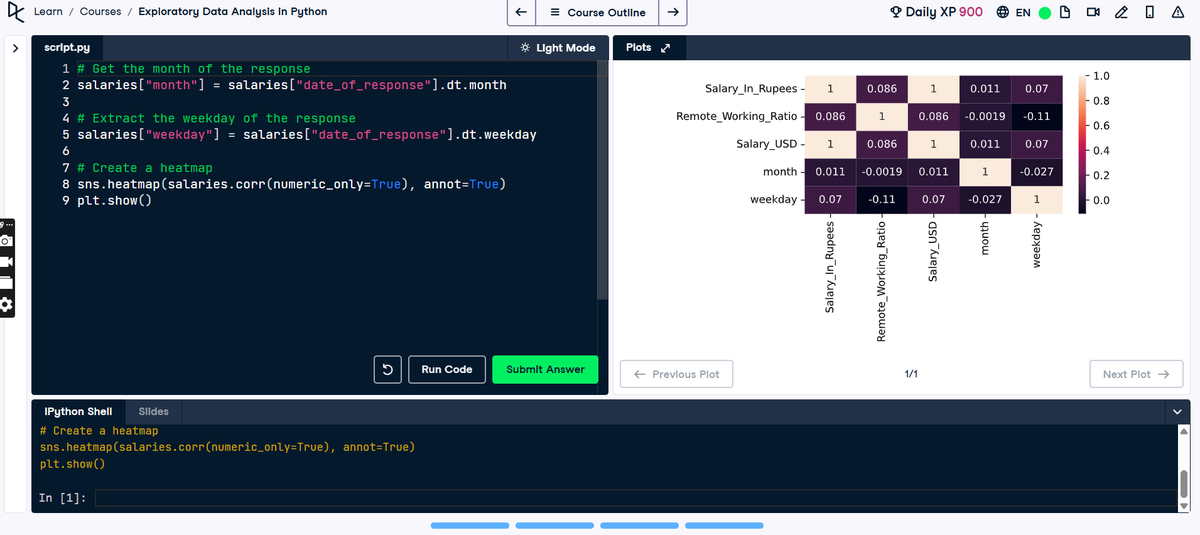The width and height of the screenshot is (1200, 535).
Task: Click the plot counter 1/1 text
Action: point(911,374)
